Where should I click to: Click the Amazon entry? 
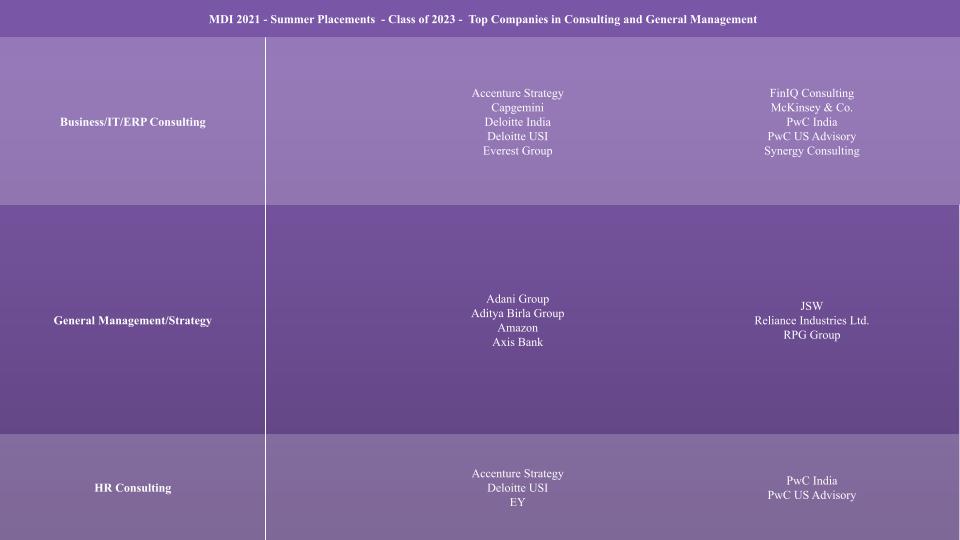click(x=517, y=328)
